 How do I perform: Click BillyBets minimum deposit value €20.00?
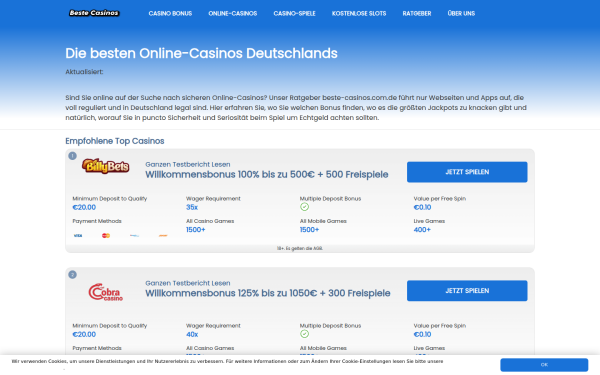click(84, 207)
